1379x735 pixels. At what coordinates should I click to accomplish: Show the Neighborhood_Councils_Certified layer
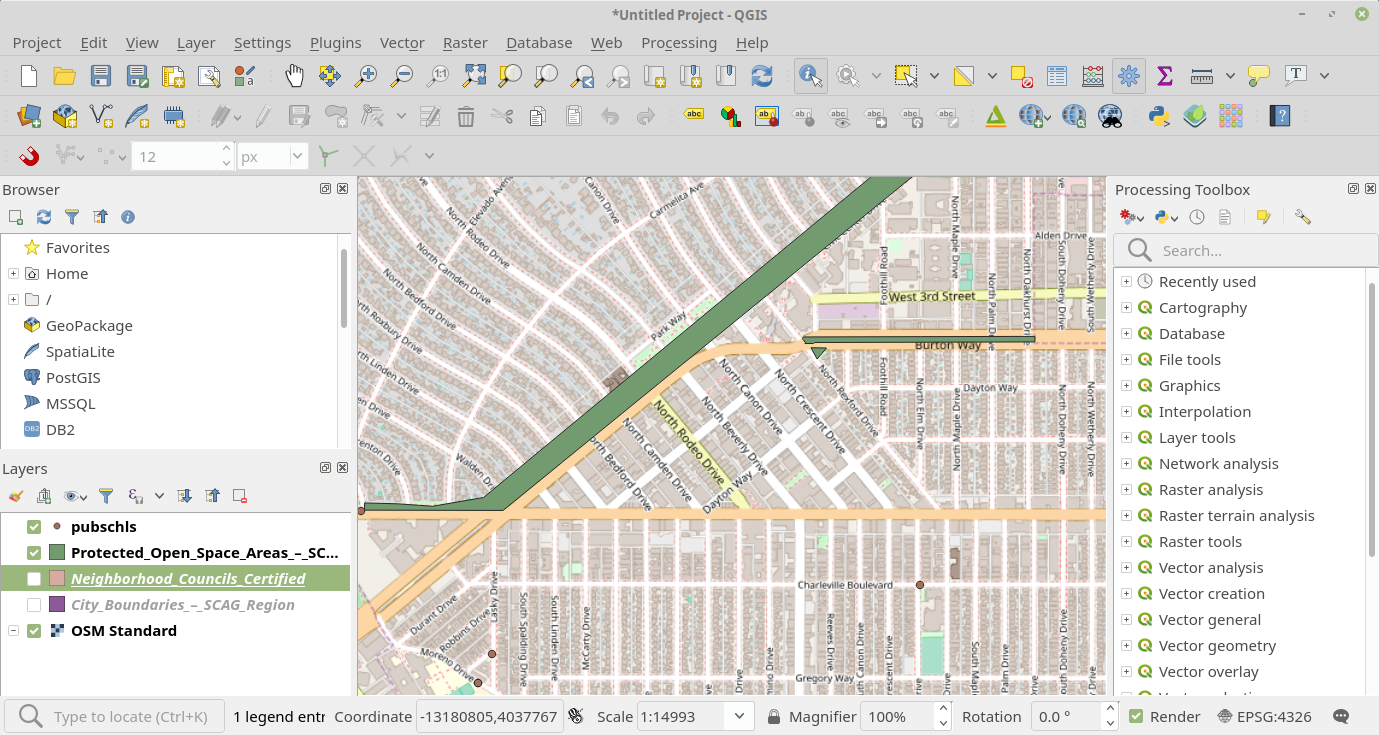click(x=34, y=579)
